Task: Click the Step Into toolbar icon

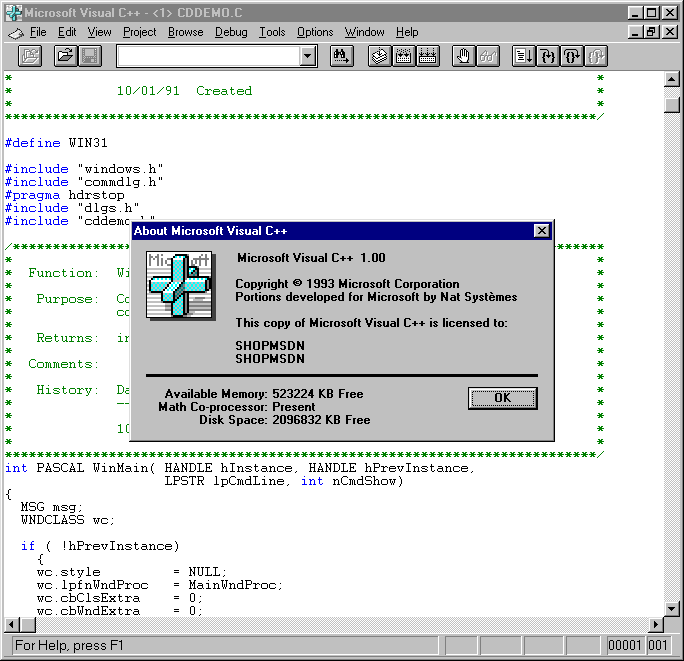Action: click(x=547, y=56)
